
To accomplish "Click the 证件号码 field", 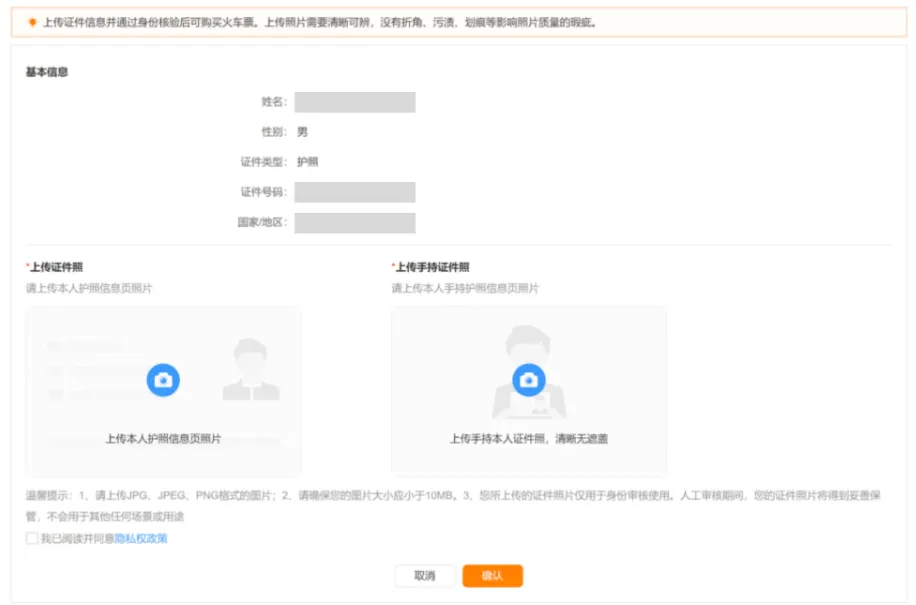I will [355, 192].
